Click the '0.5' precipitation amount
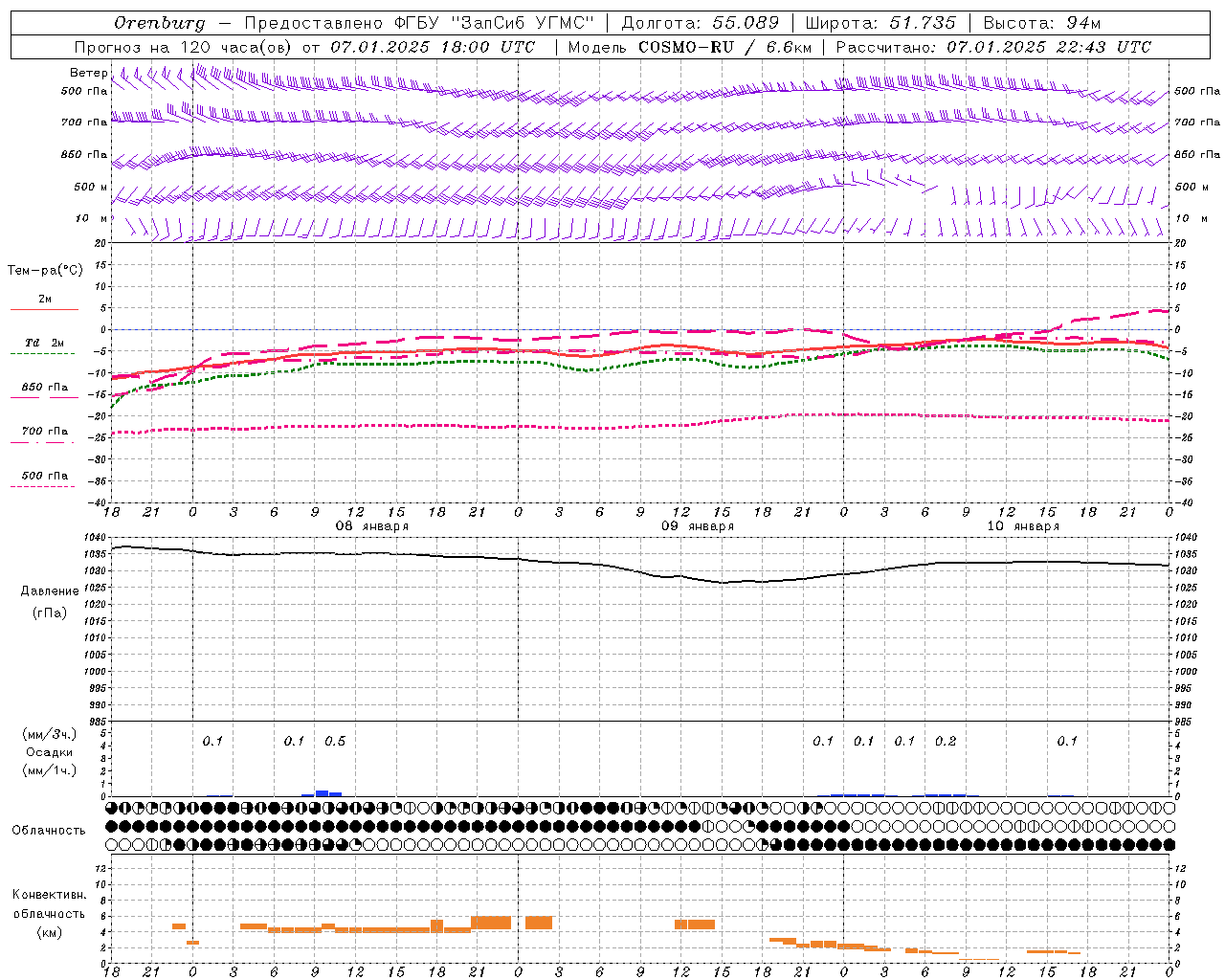 coord(335,741)
